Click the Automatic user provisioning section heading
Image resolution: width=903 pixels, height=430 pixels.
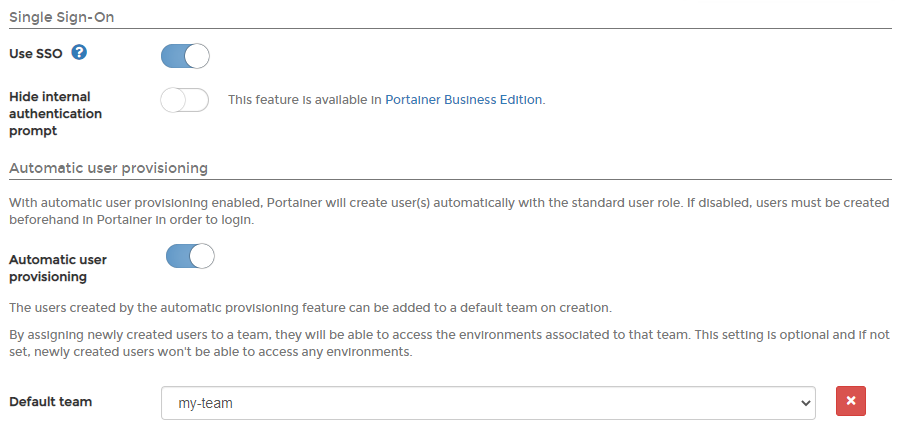coord(108,167)
